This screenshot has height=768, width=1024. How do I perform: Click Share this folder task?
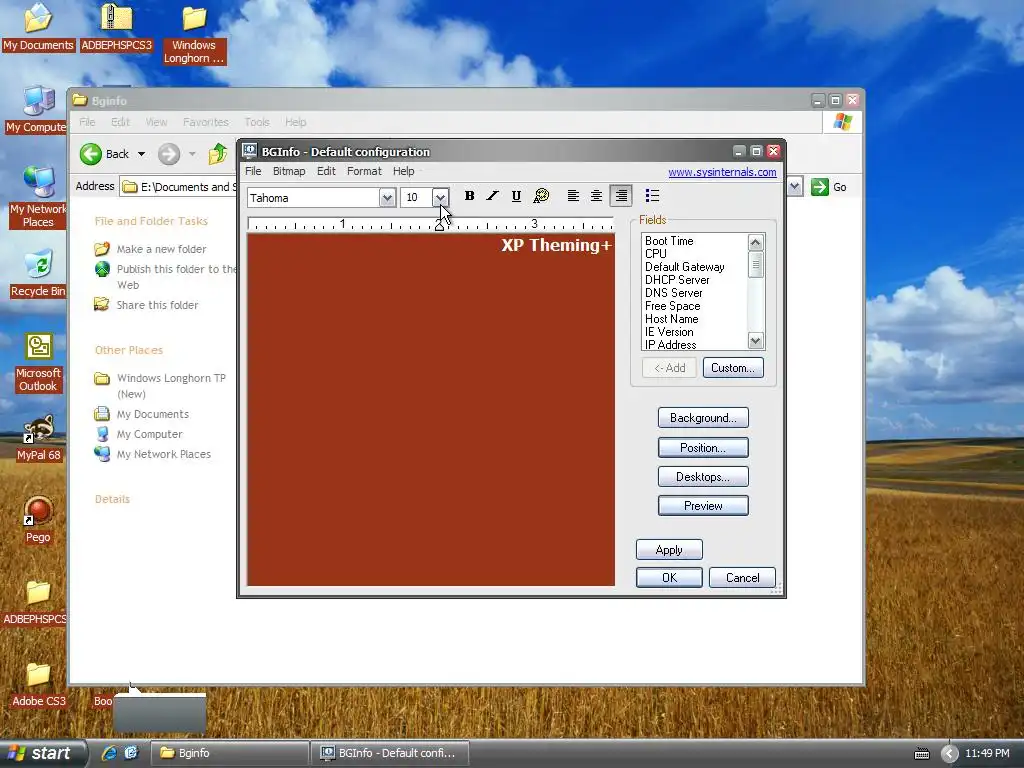[x=157, y=305]
